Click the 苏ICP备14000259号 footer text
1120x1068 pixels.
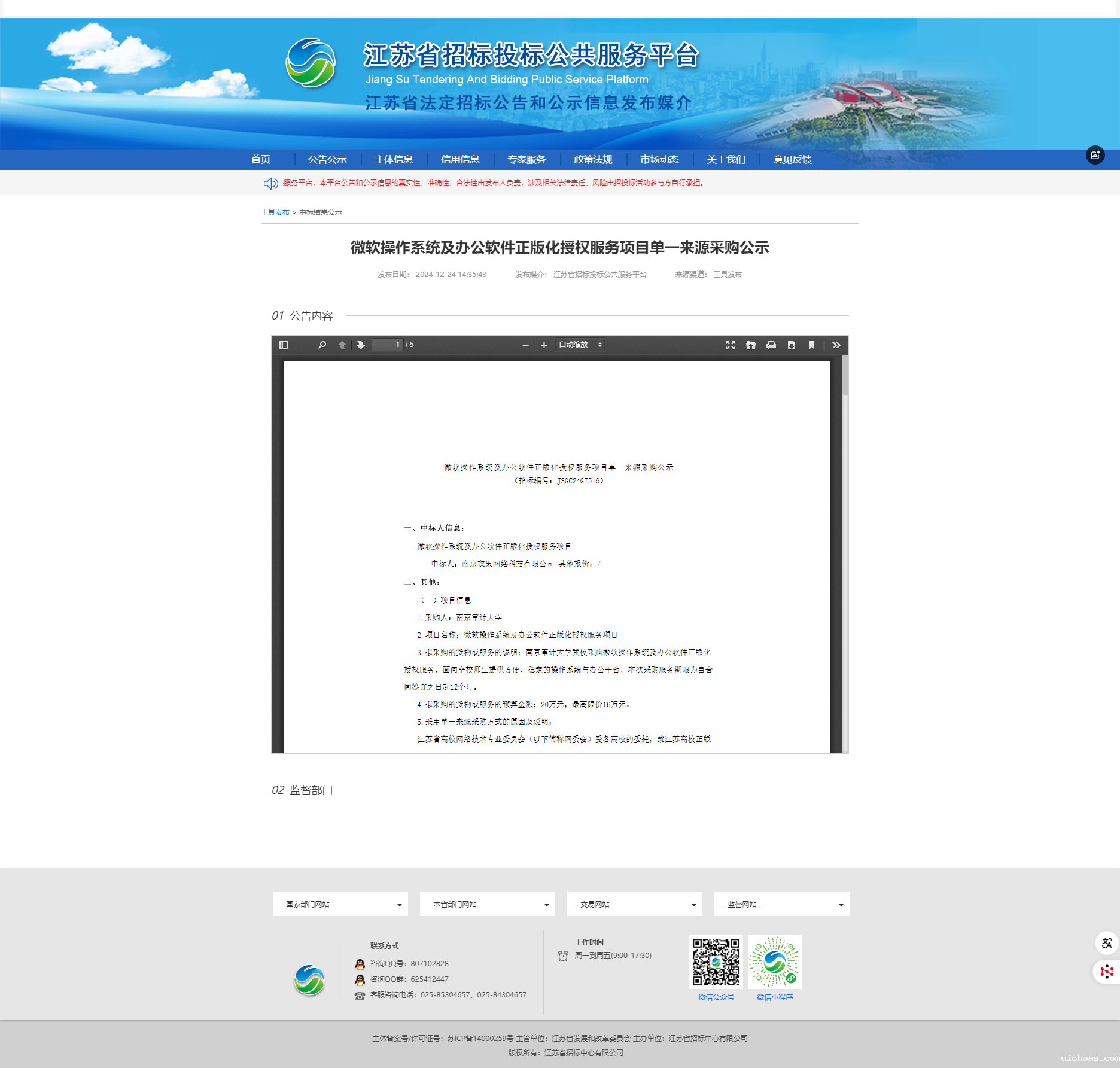pyautogui.click(x=480, y=1039)
